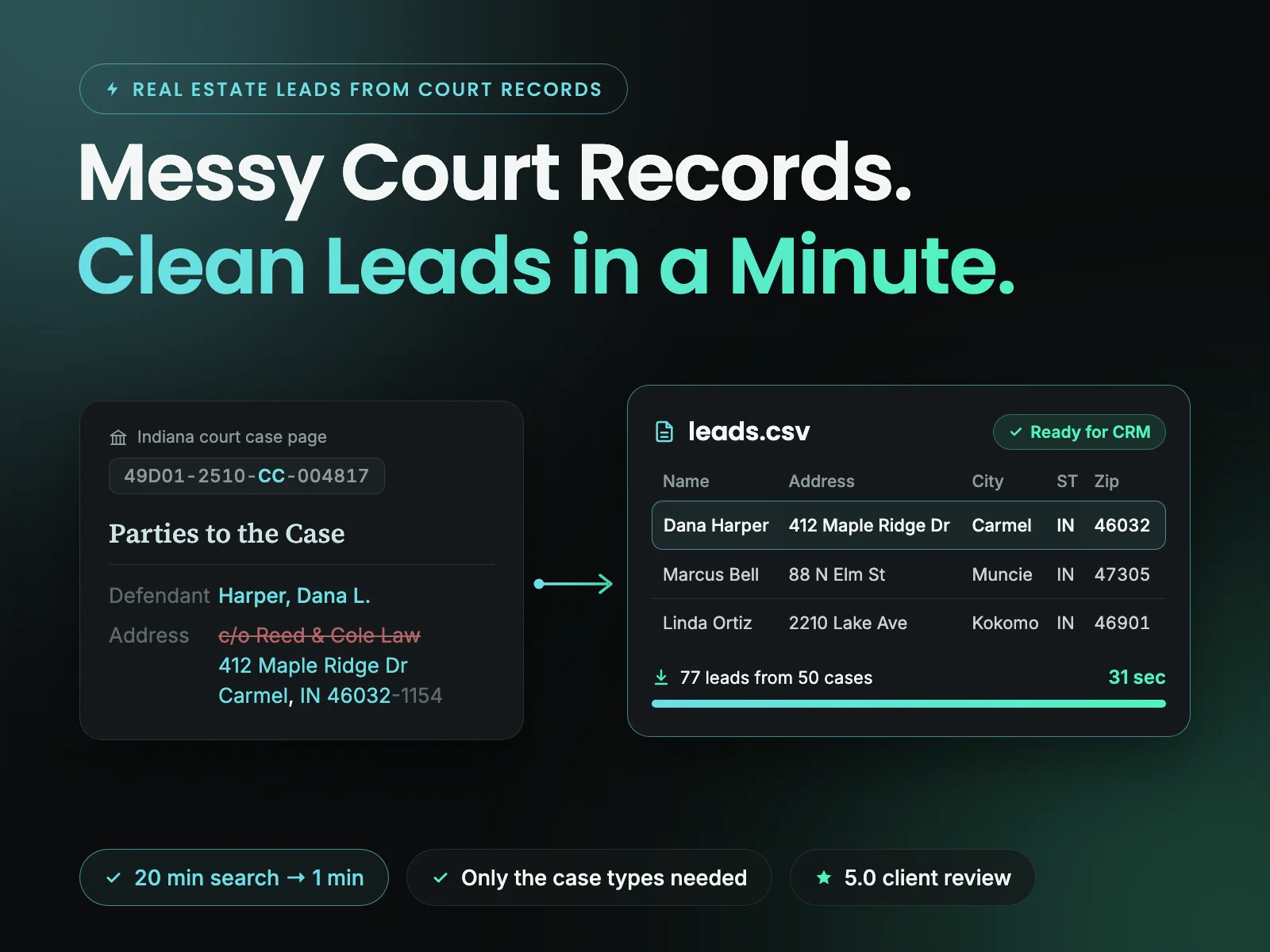Click the case number 49D01-2510-CC-004817 field

(x=247, y=476)
